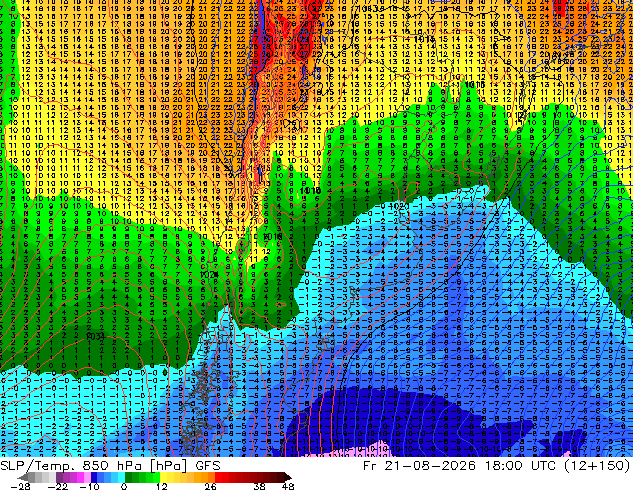Pick the purple swatch above the "-22" legend label

click(x=59, y=477)
